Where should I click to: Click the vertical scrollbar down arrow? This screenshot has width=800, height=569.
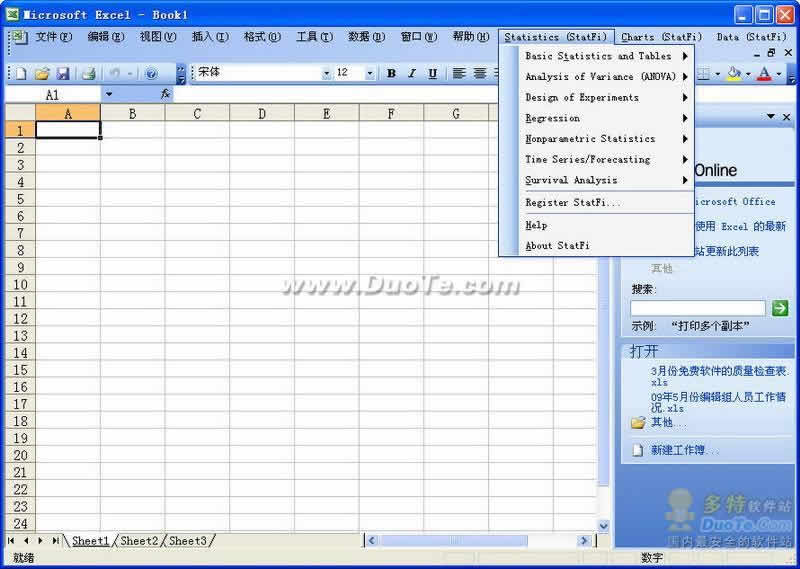pyautogui.click(x=603, y=525)
